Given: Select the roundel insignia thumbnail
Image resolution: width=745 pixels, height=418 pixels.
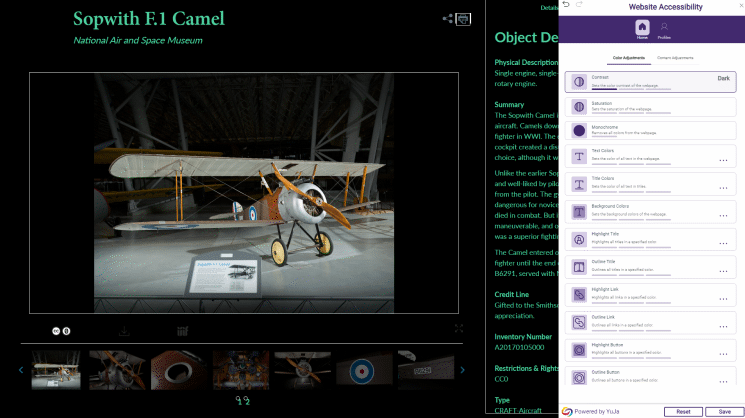Looking at the screenshot, I should click(364, 370).
